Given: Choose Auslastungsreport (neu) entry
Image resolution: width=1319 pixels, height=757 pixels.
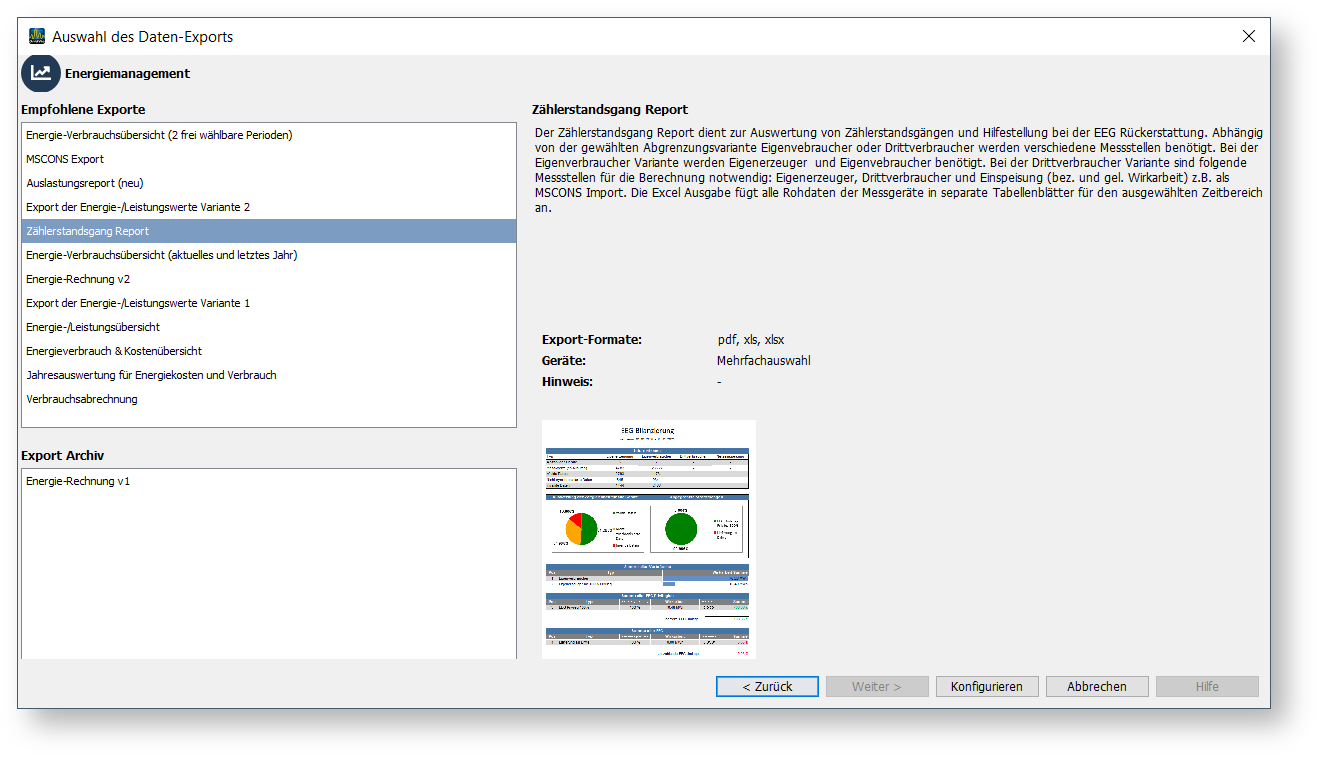Looking at the screenshot, I should [85, 183].
